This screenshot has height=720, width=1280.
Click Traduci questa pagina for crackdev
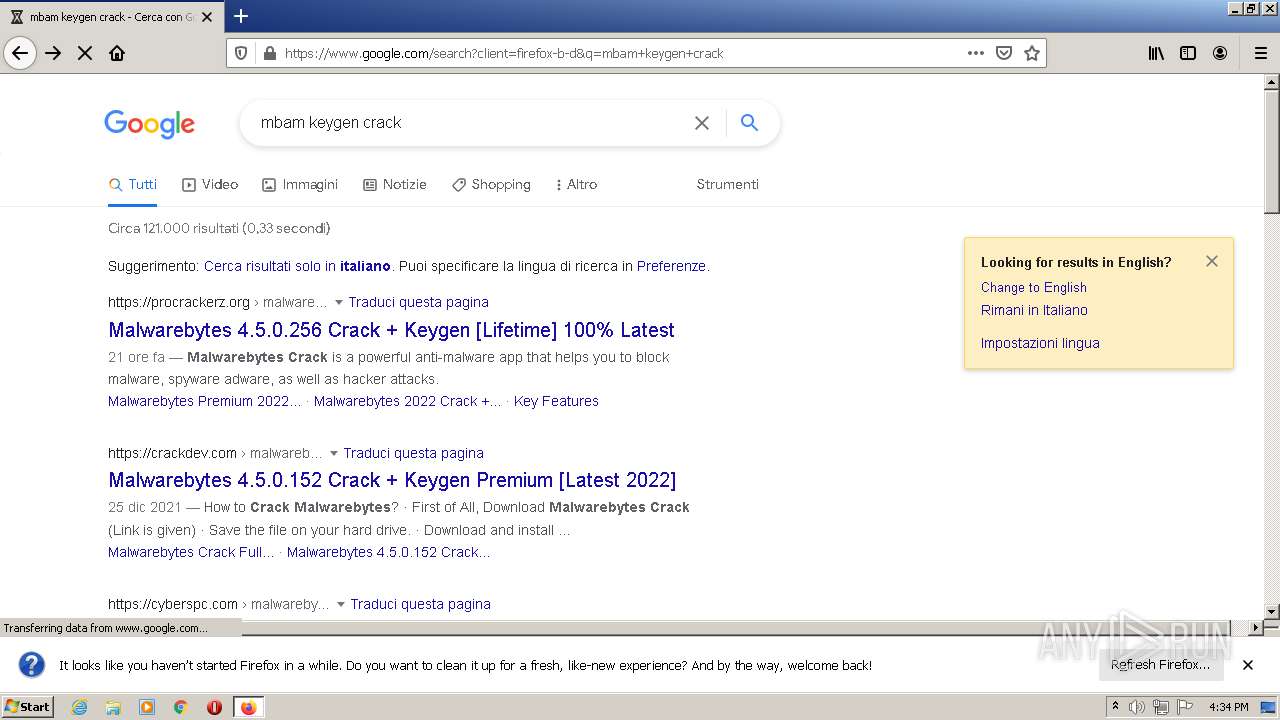coord(413,453)
